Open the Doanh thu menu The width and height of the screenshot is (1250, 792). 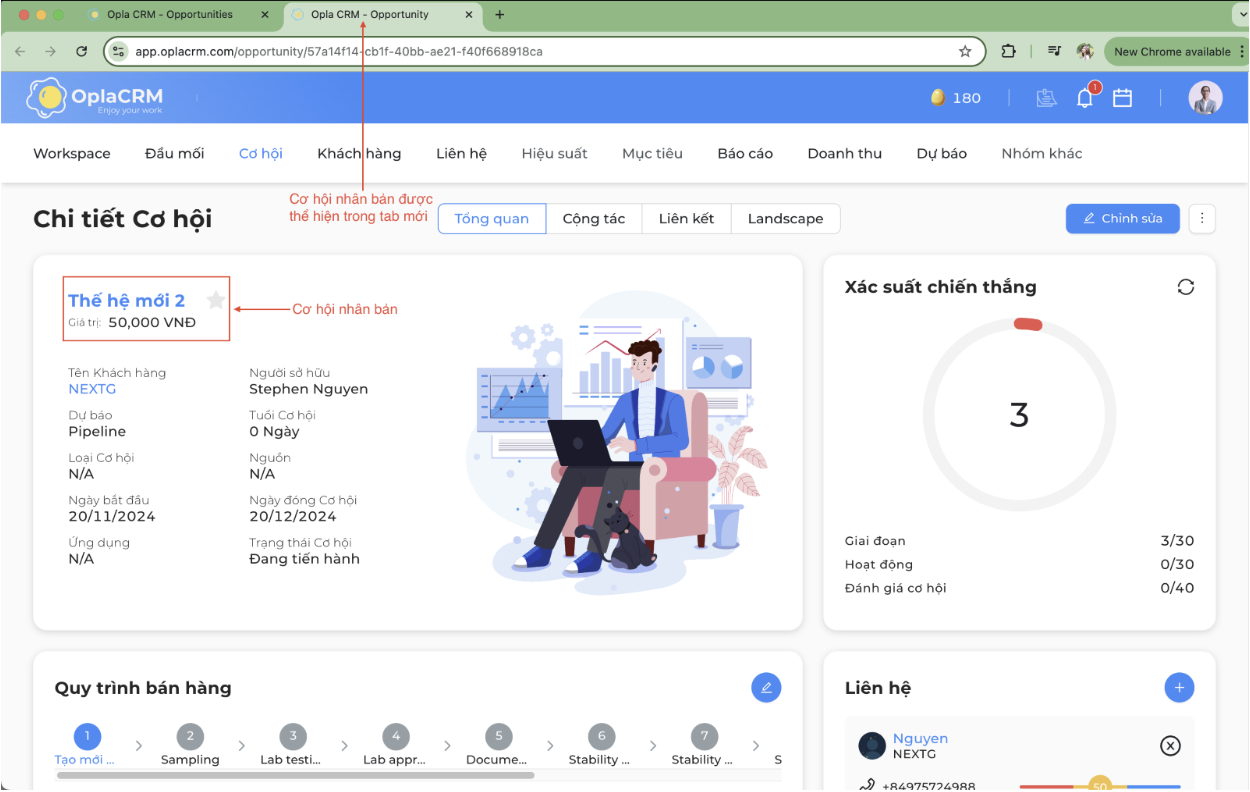845,153
